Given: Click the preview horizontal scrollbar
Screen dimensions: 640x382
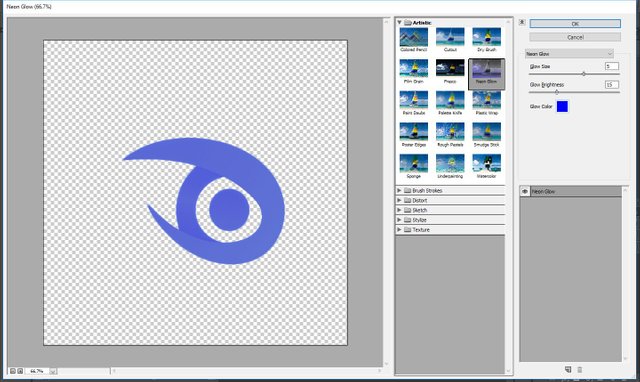Looking at the screenshot, I should coord(247,371).
